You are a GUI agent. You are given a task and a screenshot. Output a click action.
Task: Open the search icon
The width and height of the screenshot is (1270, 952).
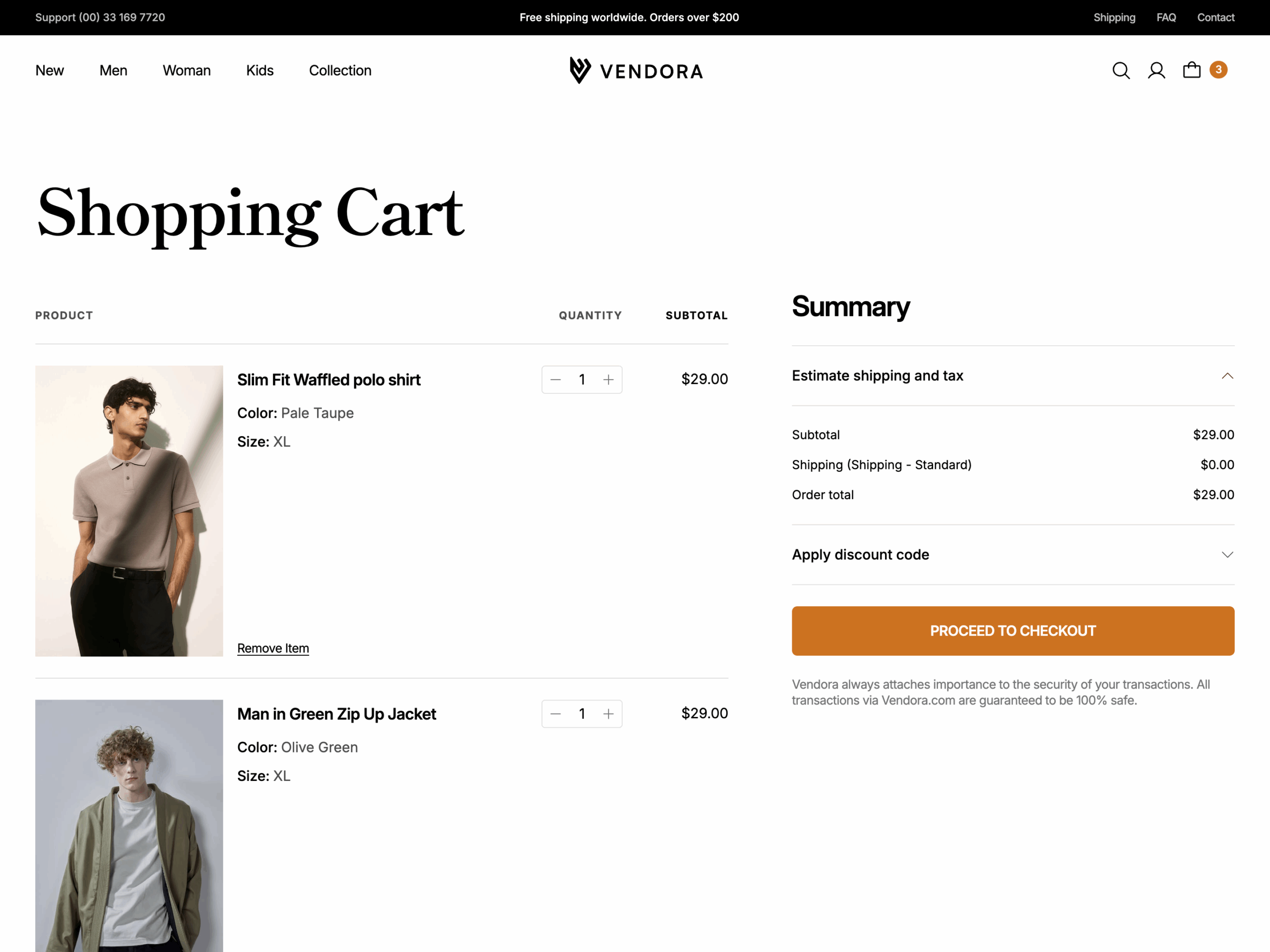1120,70
